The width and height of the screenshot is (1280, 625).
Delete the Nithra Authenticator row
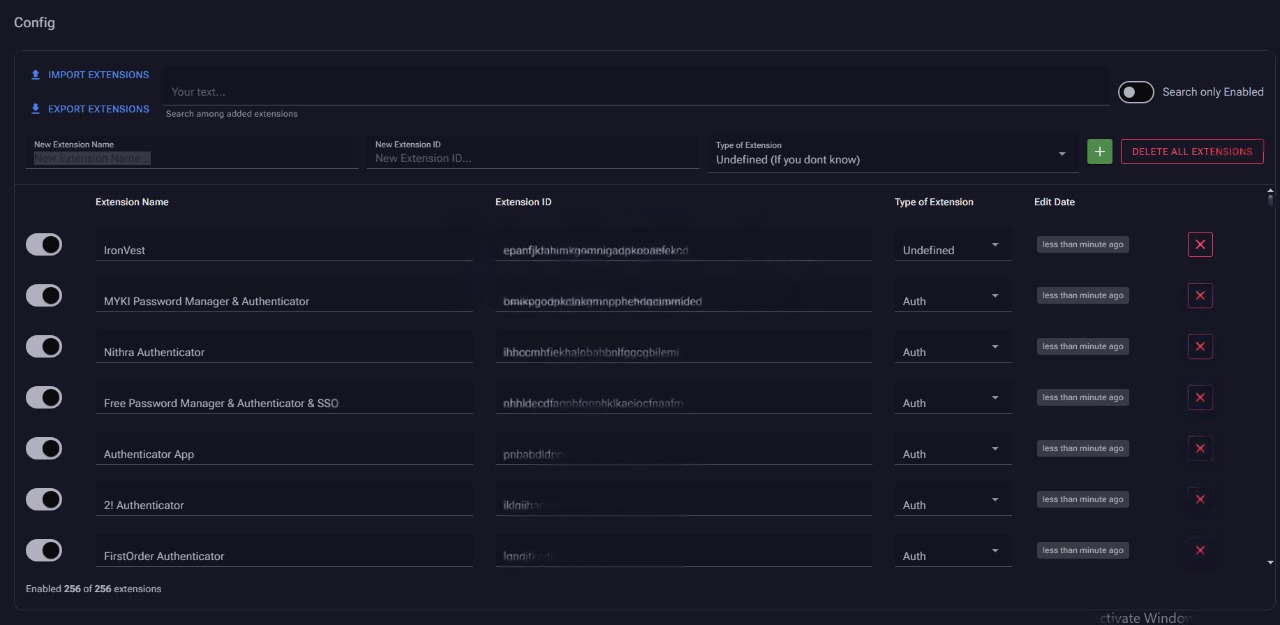click(1200, 346)
